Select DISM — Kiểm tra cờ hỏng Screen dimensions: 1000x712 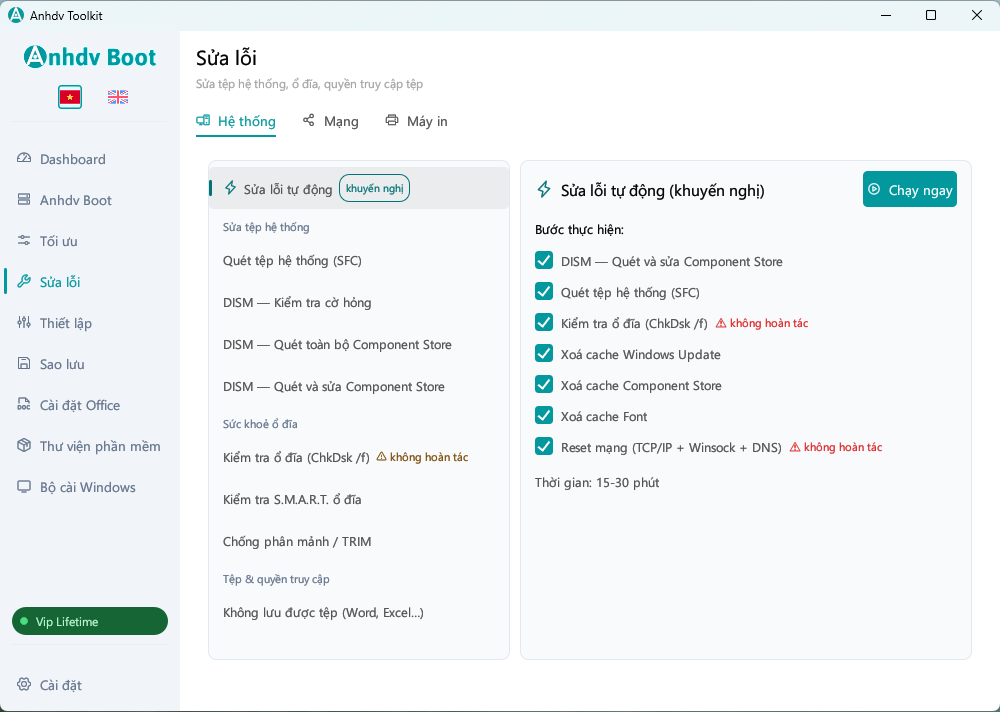[359, 302]
